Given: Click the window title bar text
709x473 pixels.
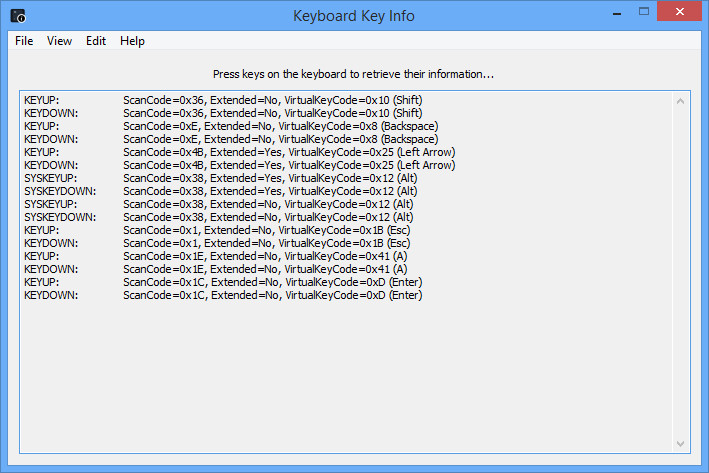Looking at the screenshot, I should coord(353,16).
